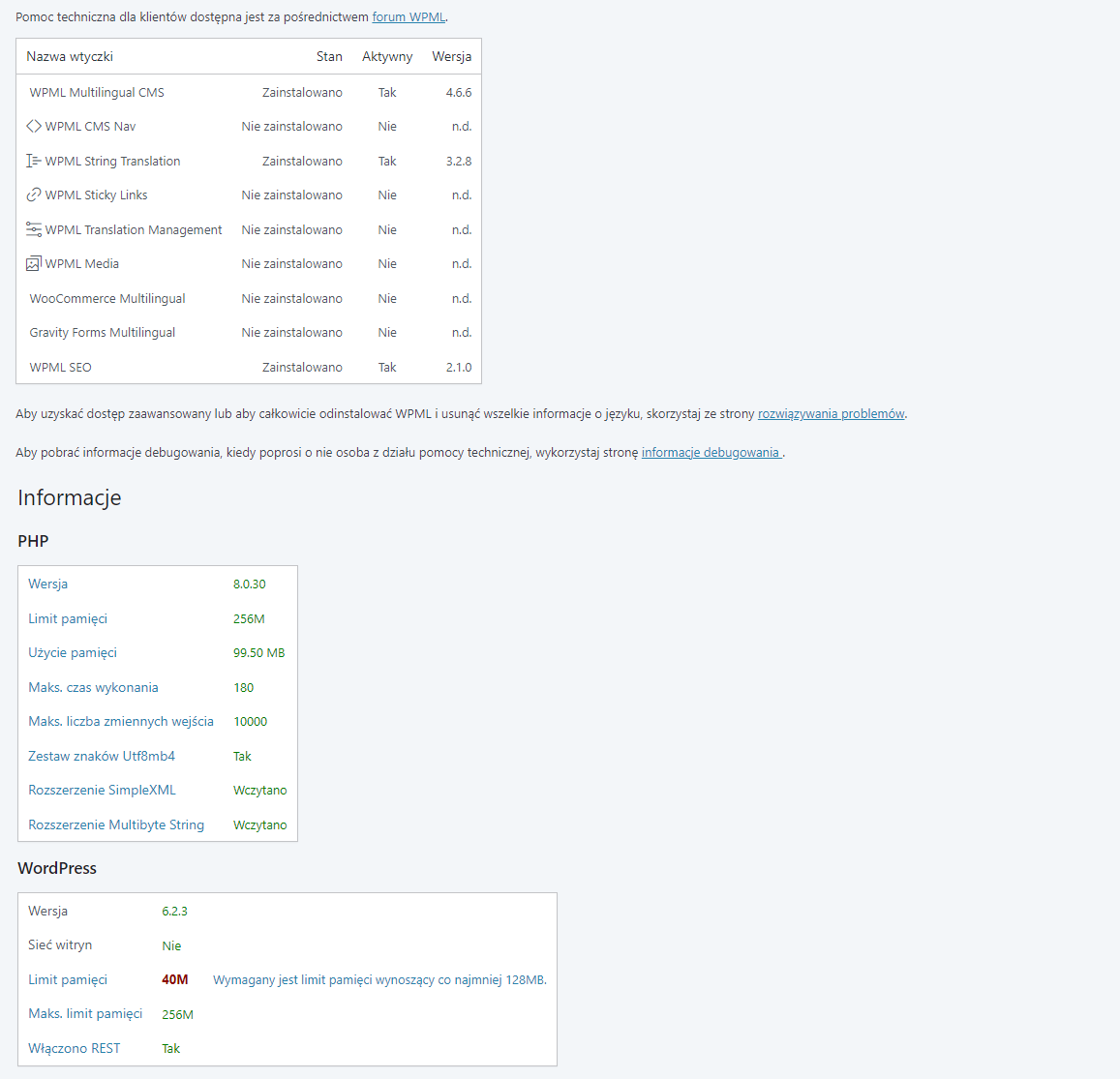The image size is (1120, 1079).
Task: Click Tak active cell for WPML String Translation
Action: [387, 161]
